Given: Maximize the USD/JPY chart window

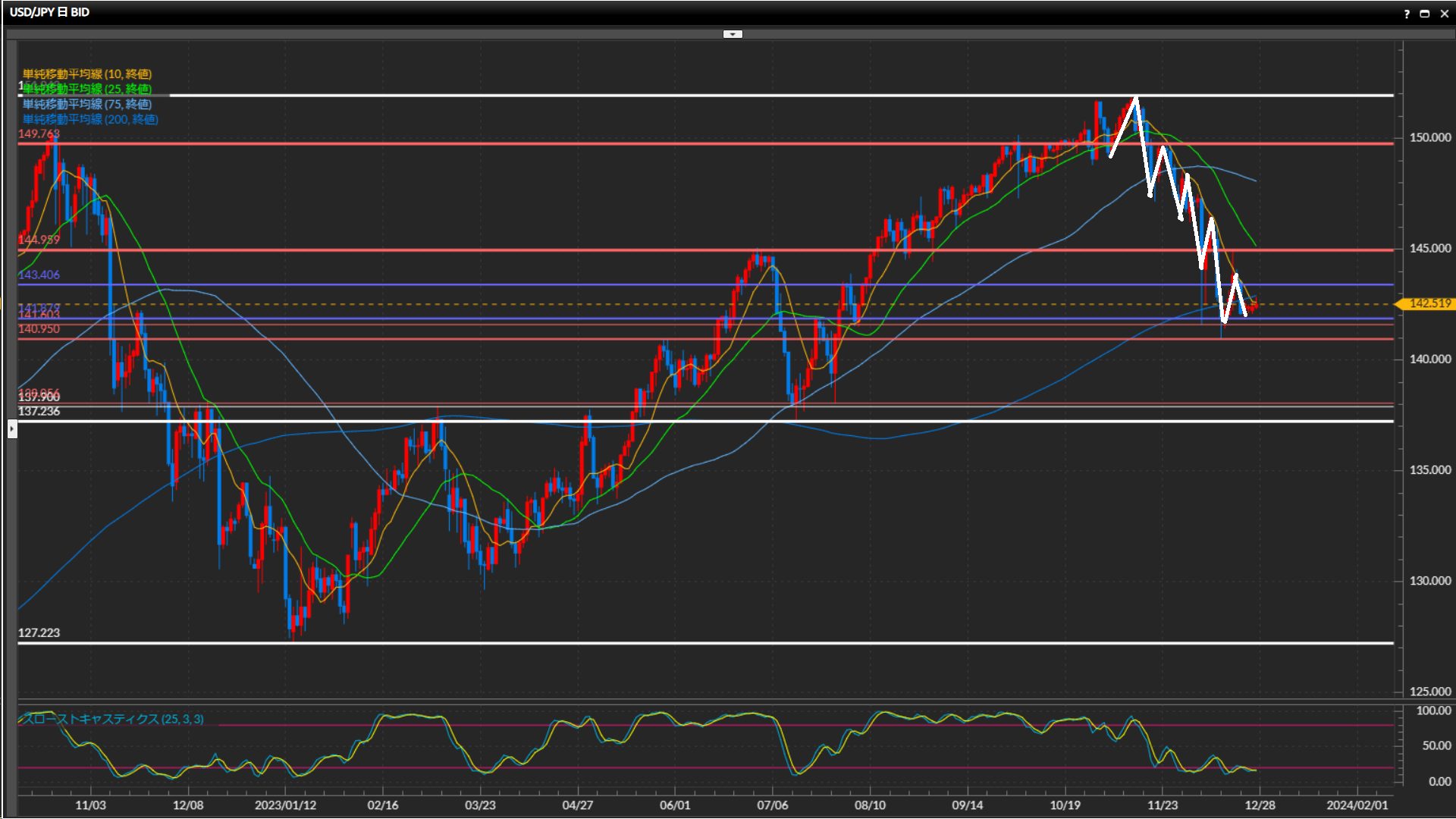Looking at the screenshot, I should [x=1425, y=14].
